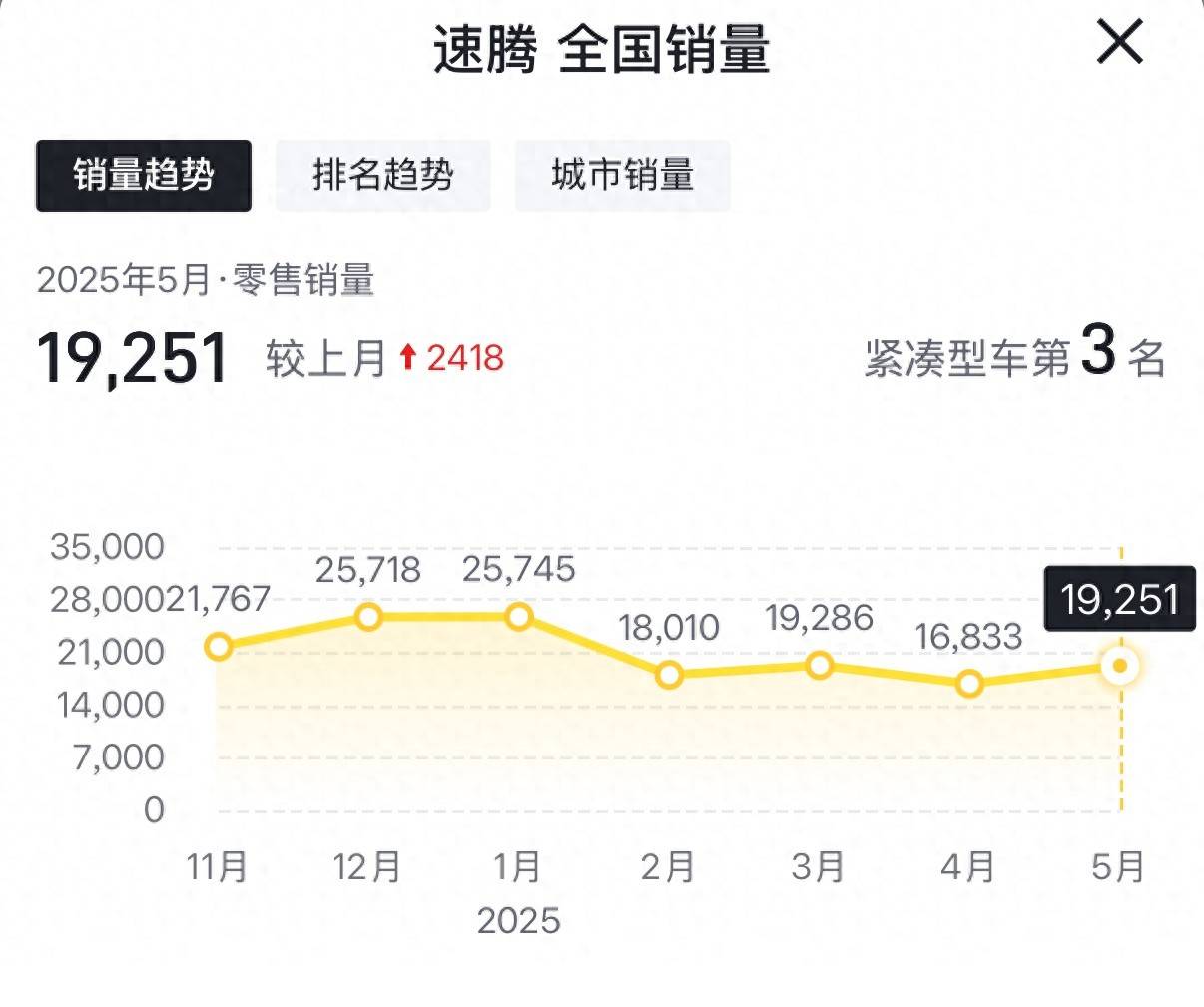Click the 11月 axis label
The width and height of the screenshot is (1204, 1007).
tap(218, 867)
